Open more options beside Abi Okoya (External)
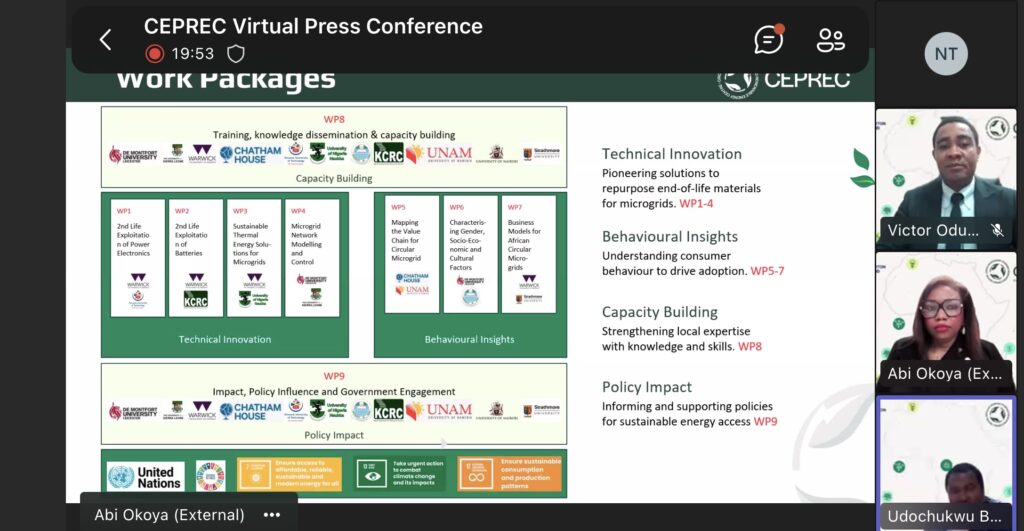This screenshot has width=1024, height=531. coord(271,515)
